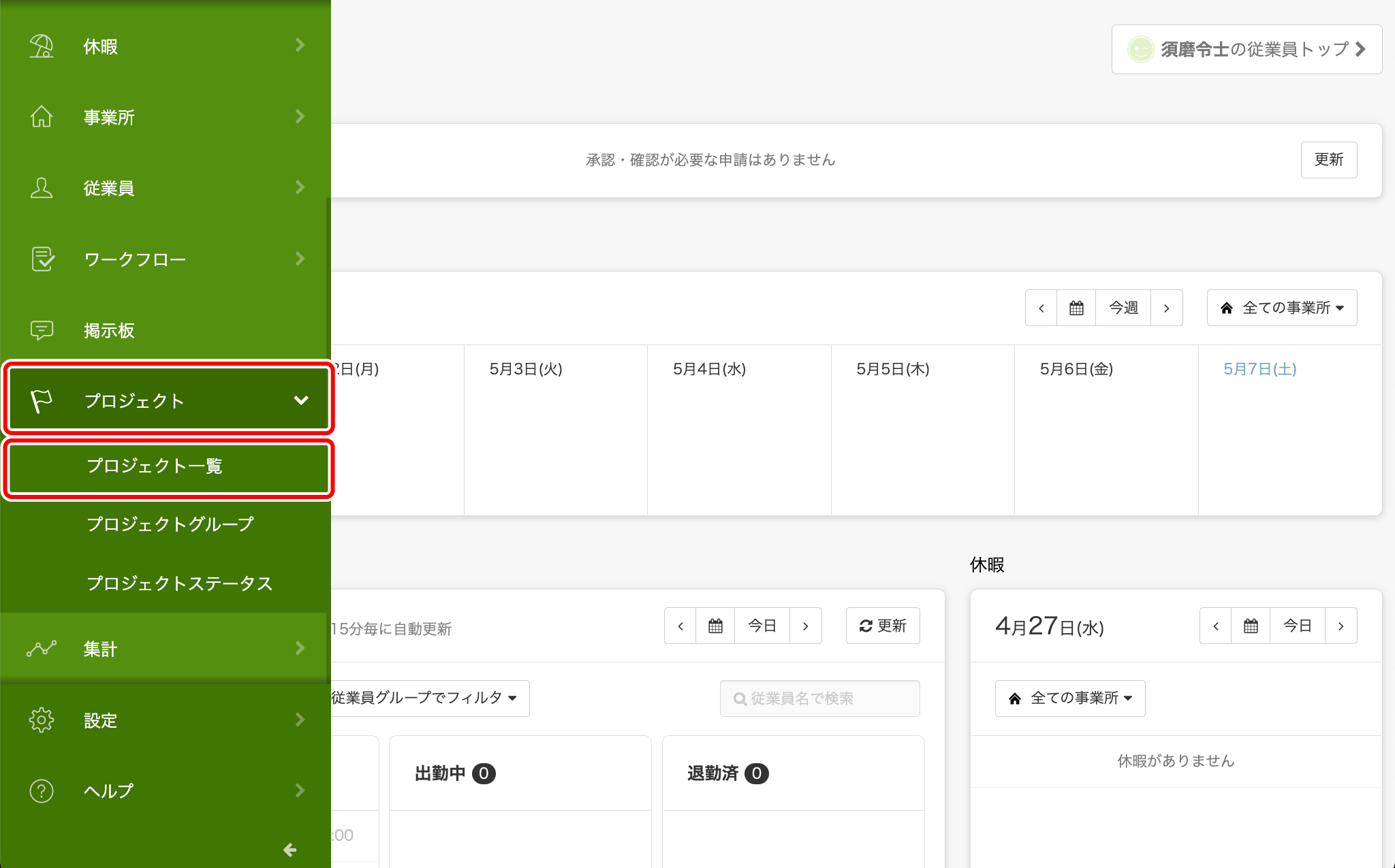Click the 事業所 house icon in sidebar
This screenshot has height=868, width=1395.
[x=42, y=117]
